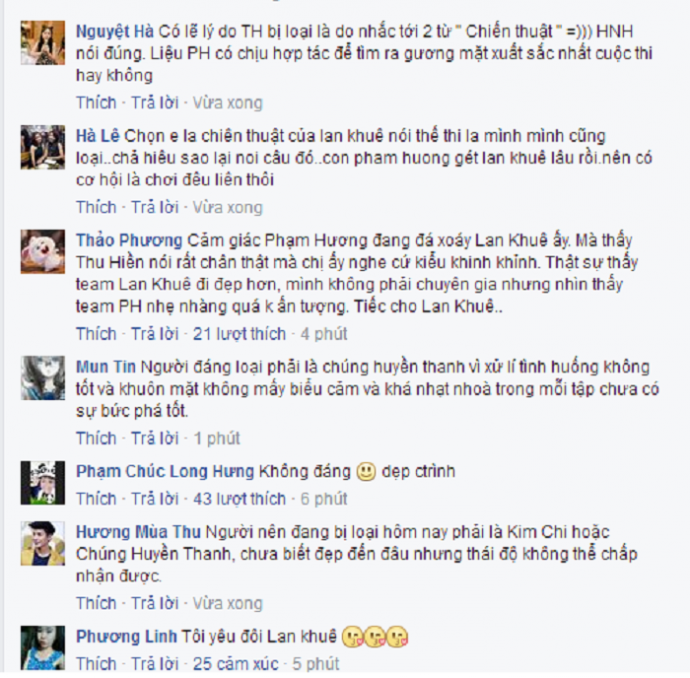Open the Thảo Phương profile name link

click(129, 241)
